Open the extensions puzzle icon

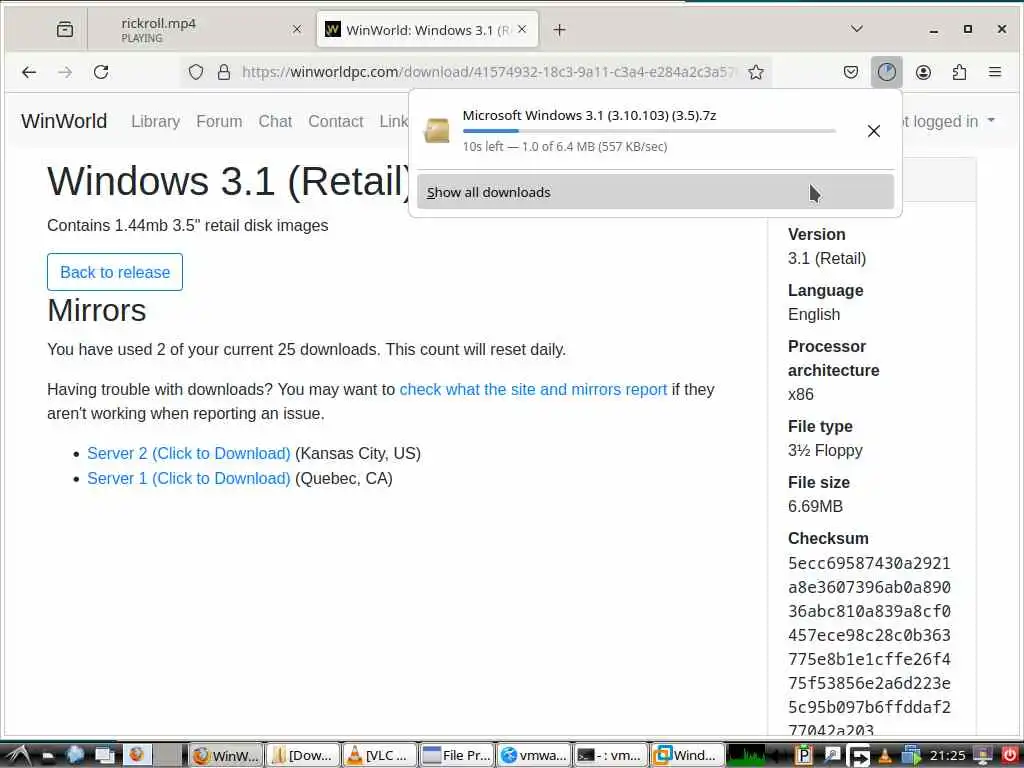[959, 72]
